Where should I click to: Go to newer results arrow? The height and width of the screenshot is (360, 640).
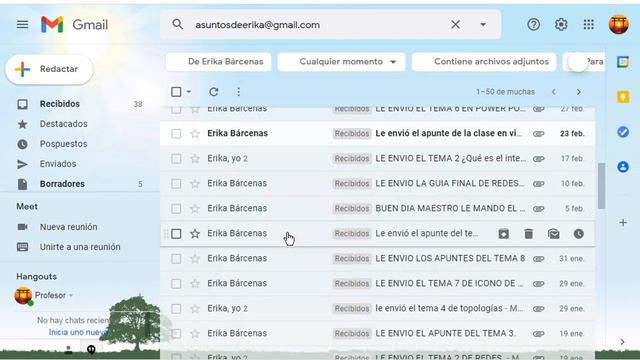(554, 92)
